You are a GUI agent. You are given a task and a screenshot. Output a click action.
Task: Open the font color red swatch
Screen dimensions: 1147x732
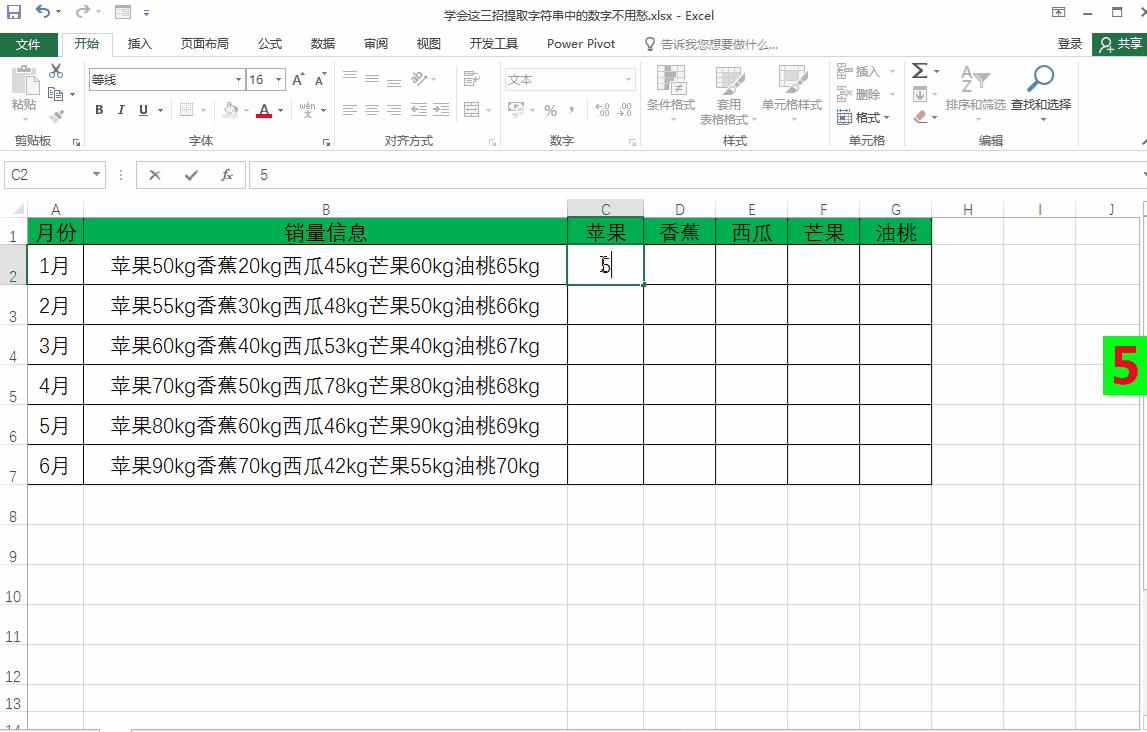265,110
